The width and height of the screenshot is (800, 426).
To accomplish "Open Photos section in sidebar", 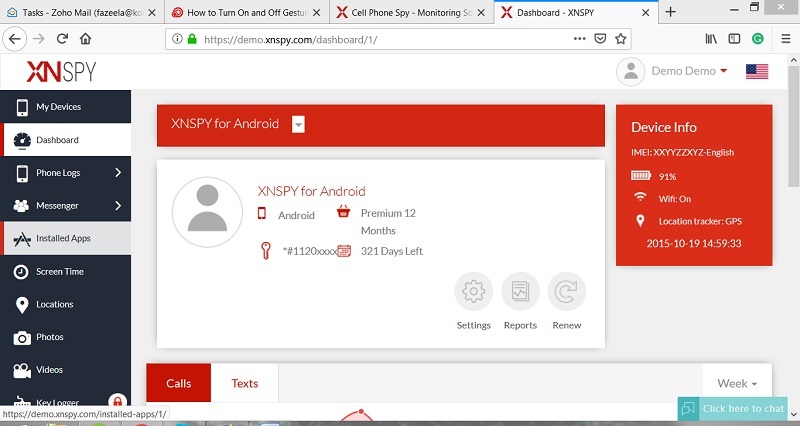I will 65,337.
